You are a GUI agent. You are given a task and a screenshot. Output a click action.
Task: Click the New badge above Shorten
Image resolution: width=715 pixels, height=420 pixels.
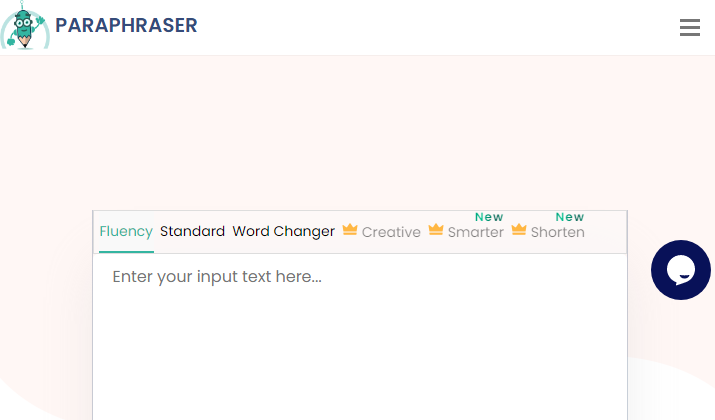pyautogui.click(x=570, y=217)
